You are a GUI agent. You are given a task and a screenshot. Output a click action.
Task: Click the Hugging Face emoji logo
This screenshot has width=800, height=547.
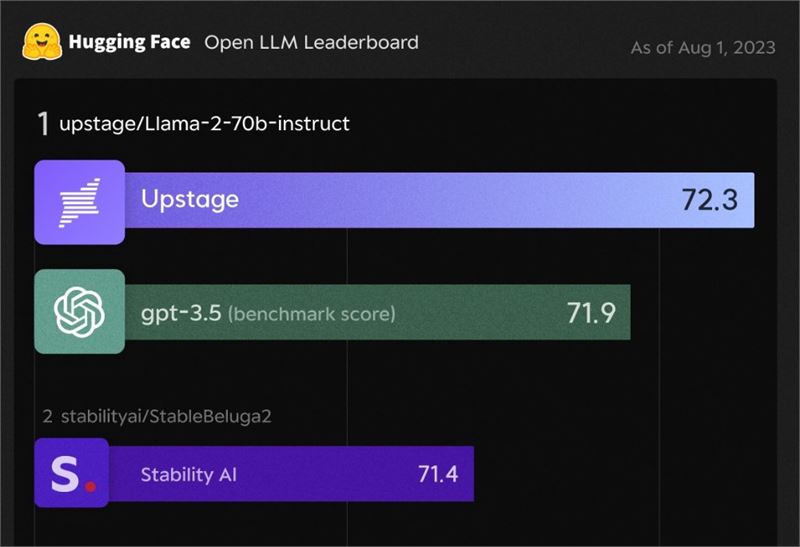click(42, 42)
